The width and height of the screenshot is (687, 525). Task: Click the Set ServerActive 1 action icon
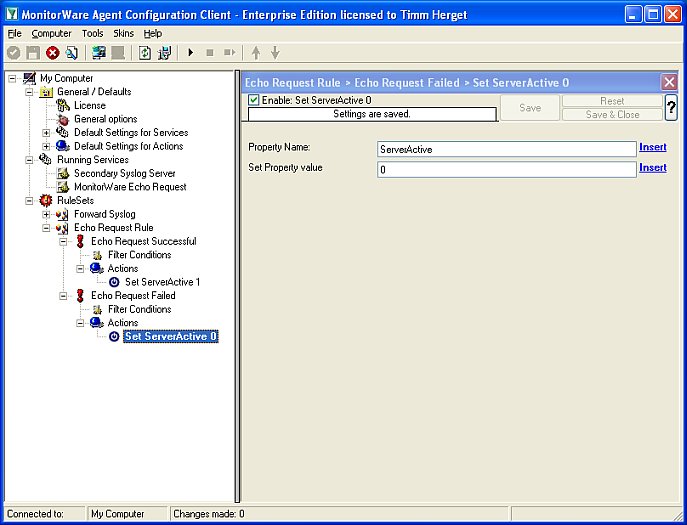114,282
